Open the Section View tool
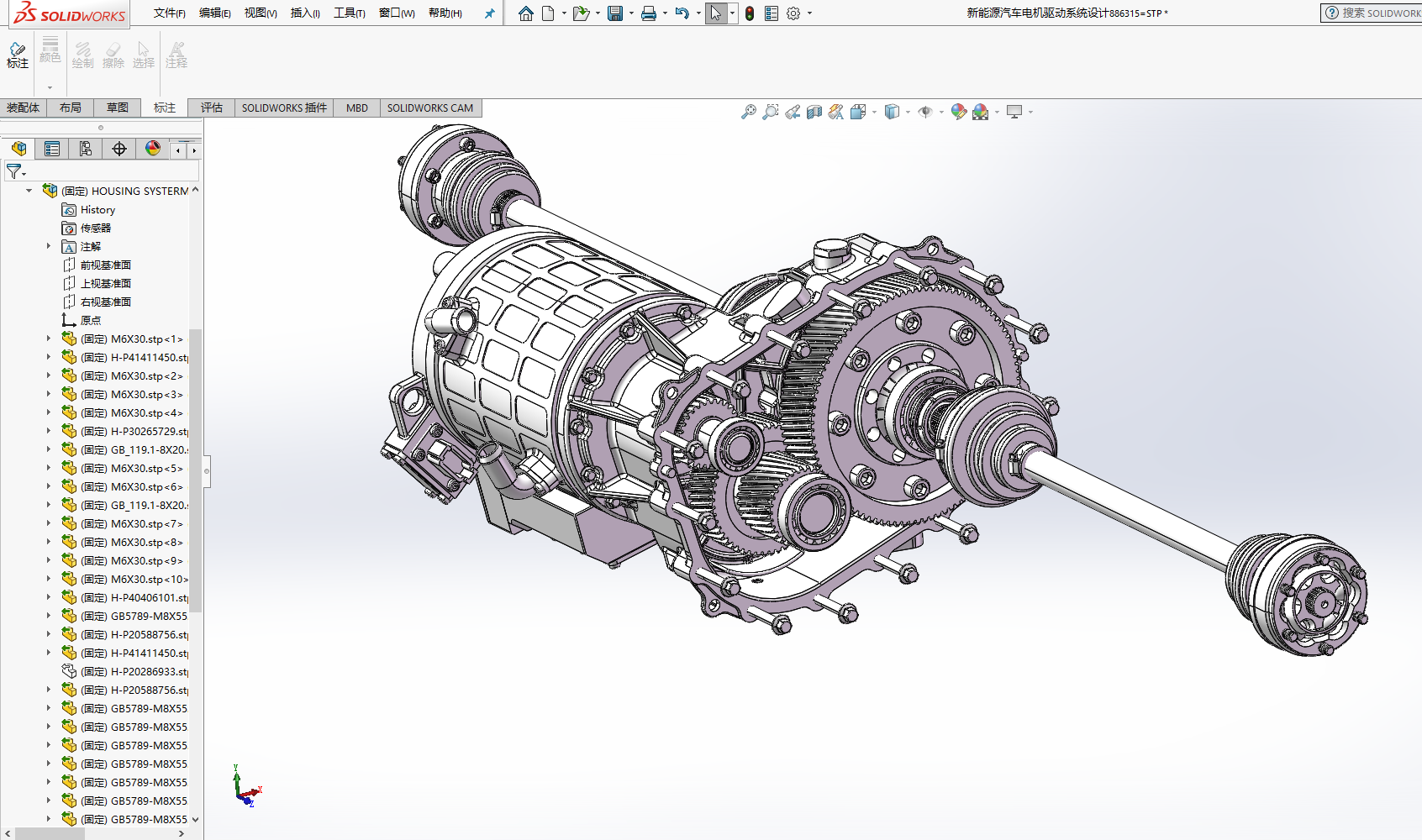 814,112
